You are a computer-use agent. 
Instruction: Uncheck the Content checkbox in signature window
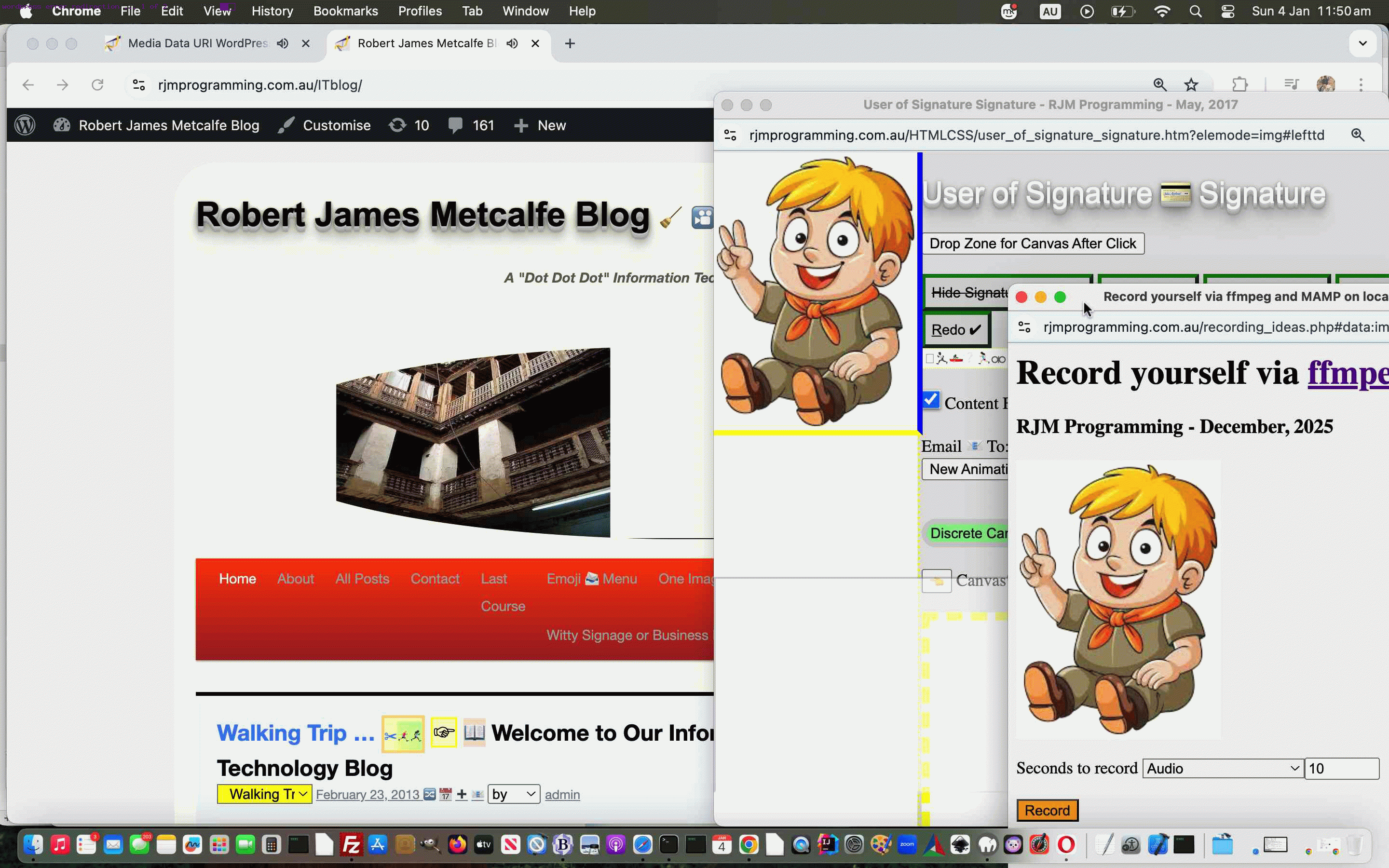coord(931,400)
